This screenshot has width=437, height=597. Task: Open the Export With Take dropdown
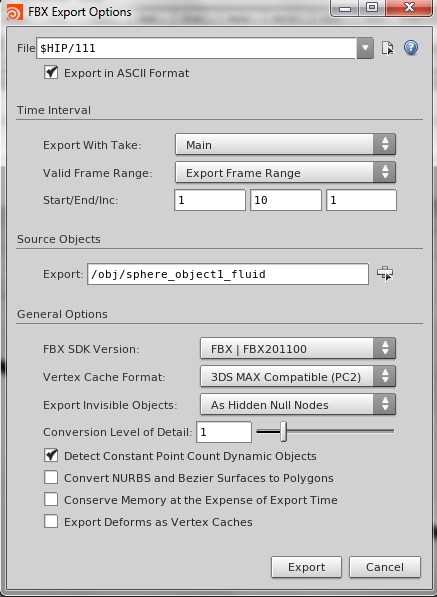pyautogui.click(x=285, y=144)
